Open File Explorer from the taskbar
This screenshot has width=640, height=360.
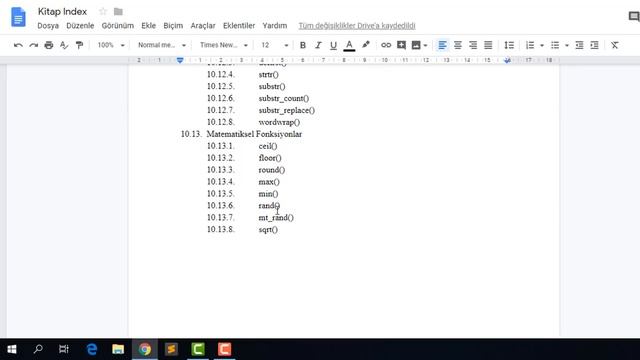[118, 349]
